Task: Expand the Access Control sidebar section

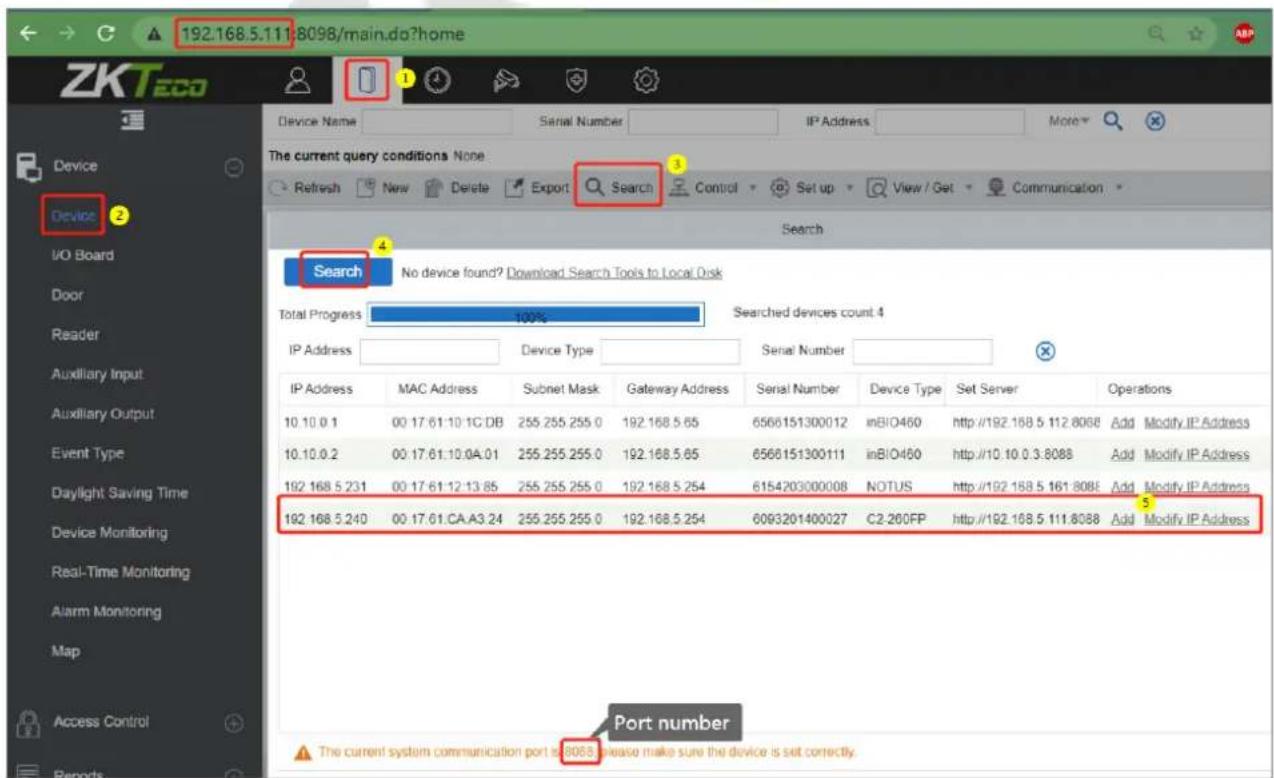Action: tap(232, 722)
